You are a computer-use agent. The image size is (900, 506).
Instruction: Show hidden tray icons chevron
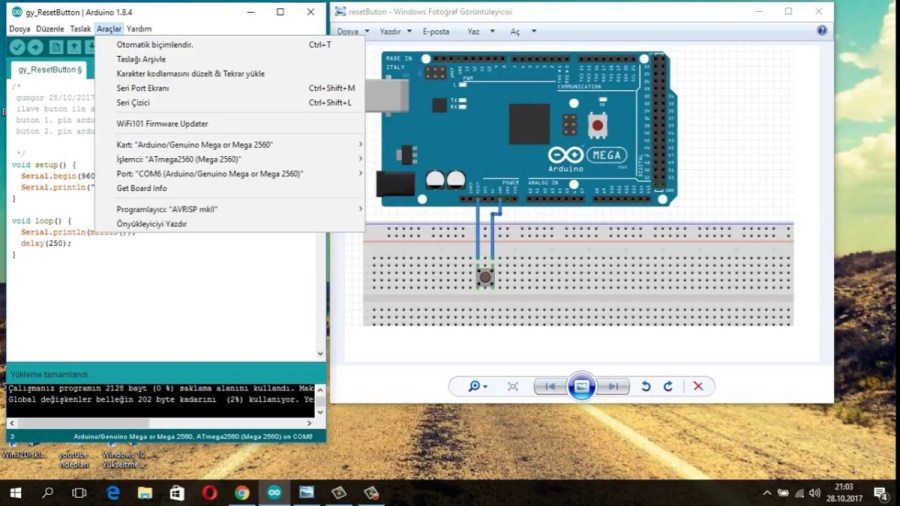[767, 493]
